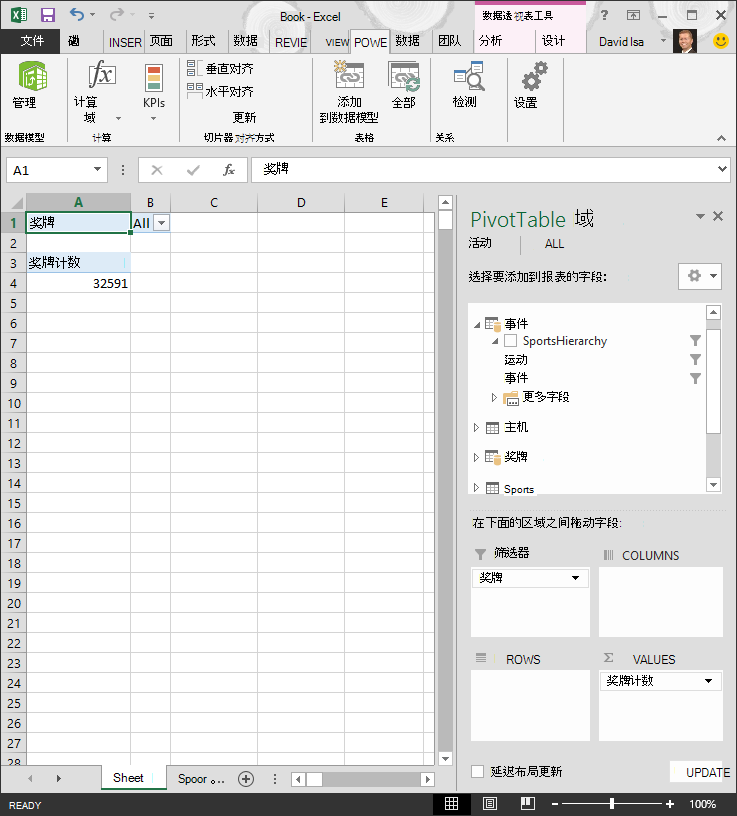
Task: Close the PivotTable fields pane
Action: [x=718, y=216]
